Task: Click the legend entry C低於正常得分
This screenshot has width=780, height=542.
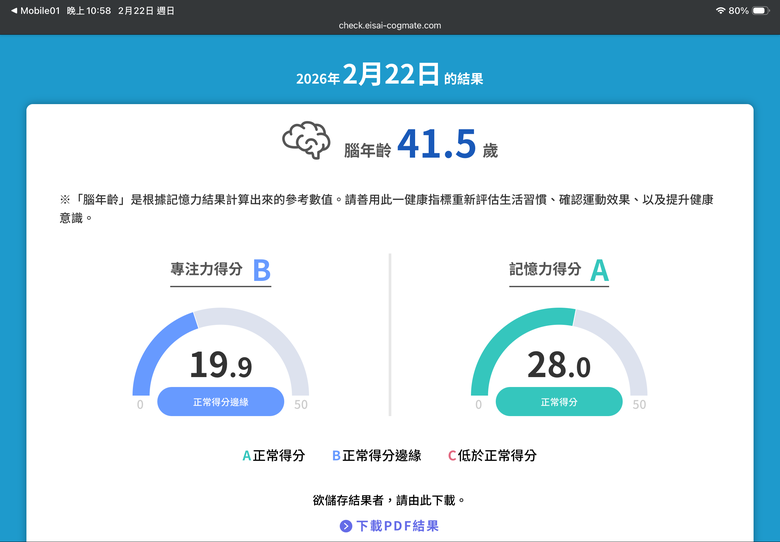Action: [492, 455]
